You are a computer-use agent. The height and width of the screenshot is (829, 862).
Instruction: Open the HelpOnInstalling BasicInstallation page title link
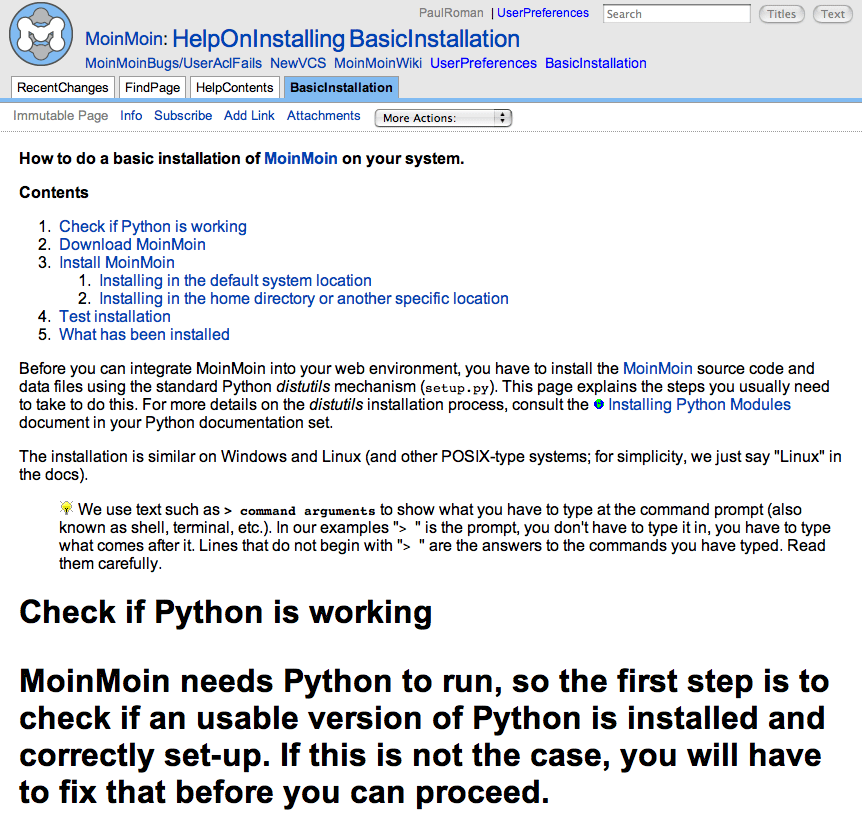tap(346, 38)
